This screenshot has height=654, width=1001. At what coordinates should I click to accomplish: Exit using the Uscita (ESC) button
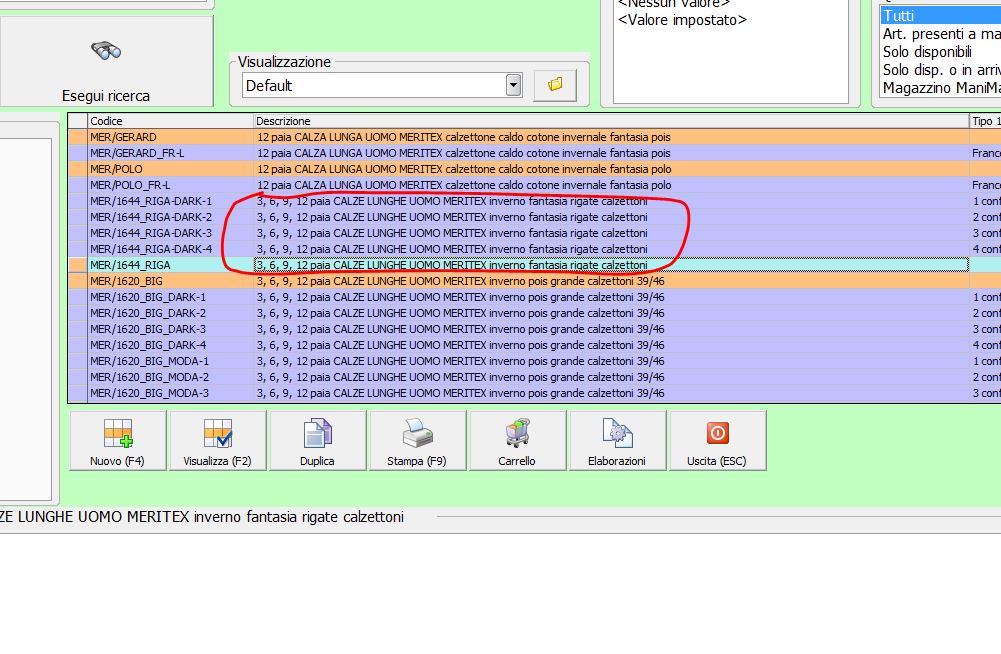pos(717,441)
